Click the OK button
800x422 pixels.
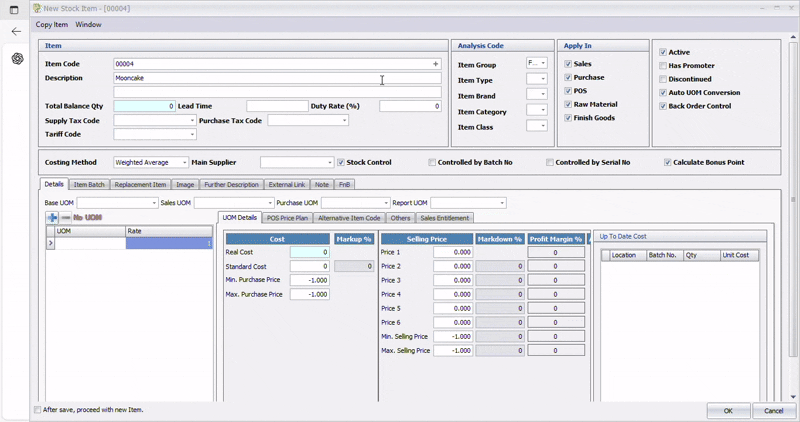pyautogui.click(x=728, y=411)
